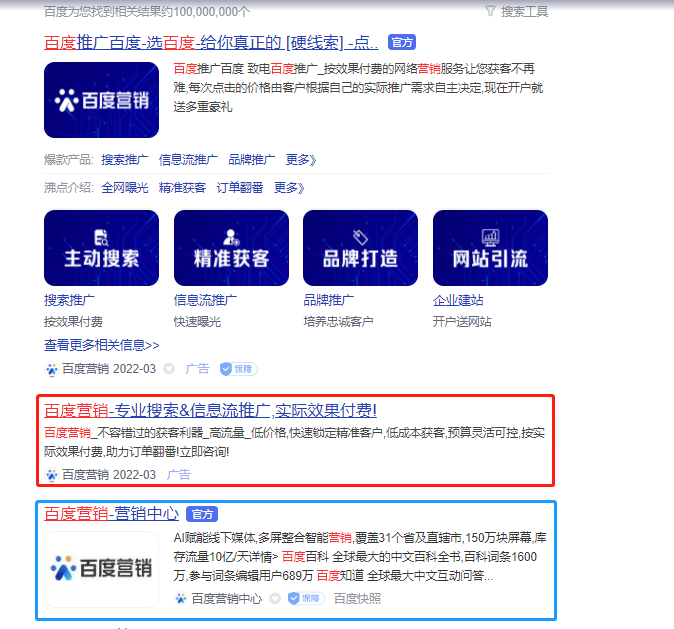Click paw icon in second ad footer

click(x=52, y=475)
